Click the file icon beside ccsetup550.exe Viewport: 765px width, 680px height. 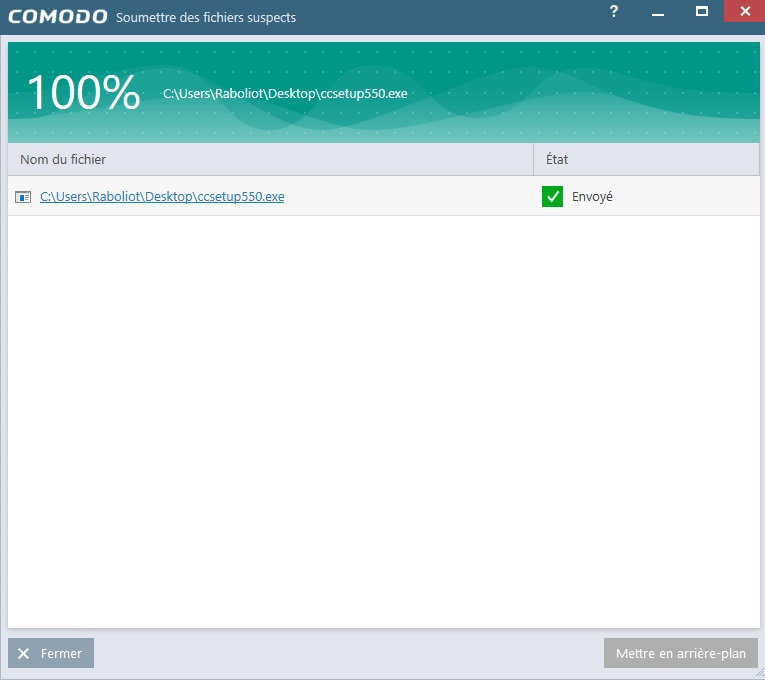tap(23, 197)
